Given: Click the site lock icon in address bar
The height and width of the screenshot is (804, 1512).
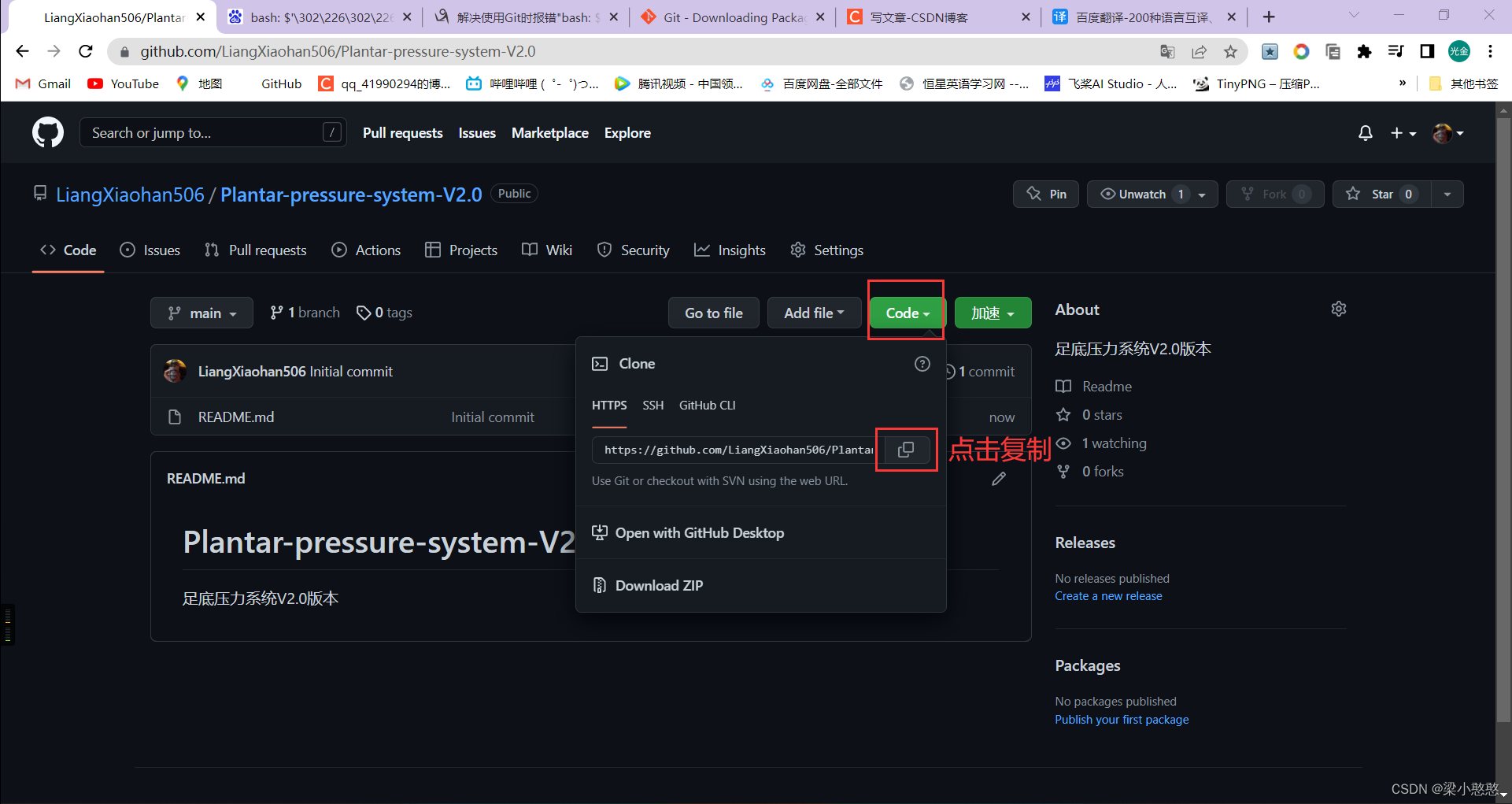Looking at the screenshot, I should (124, 52).
